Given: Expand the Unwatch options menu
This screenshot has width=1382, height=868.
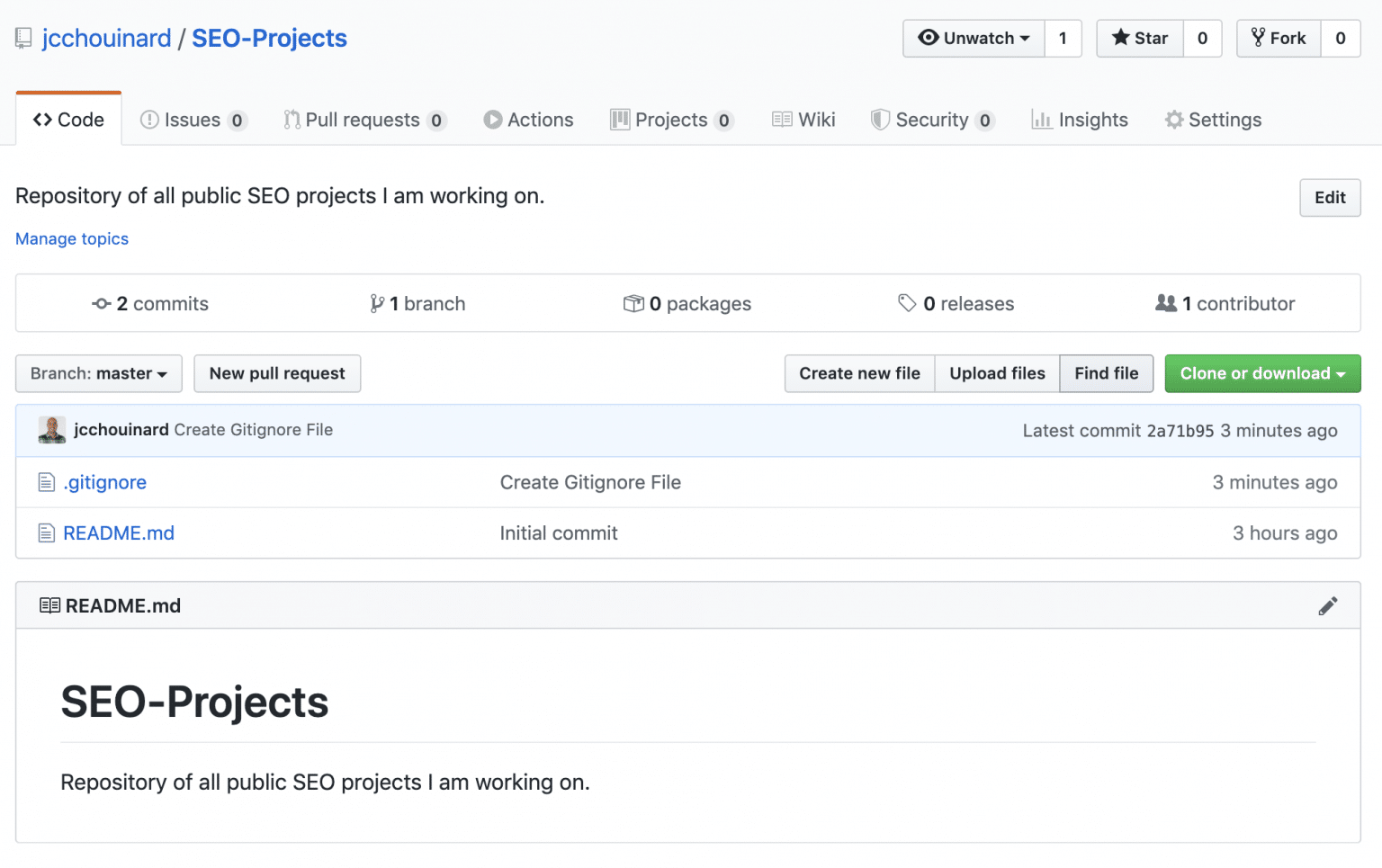Looking at the screenshot, I should [x=1024, y=38].
